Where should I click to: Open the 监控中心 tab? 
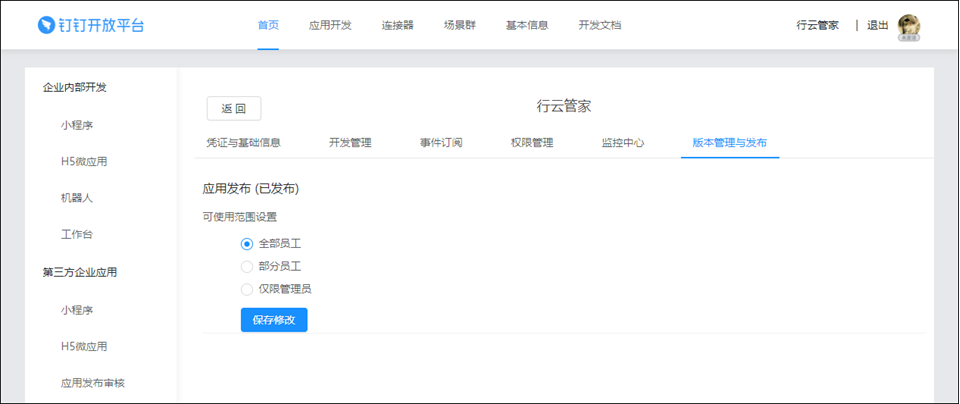click(623, 142)
